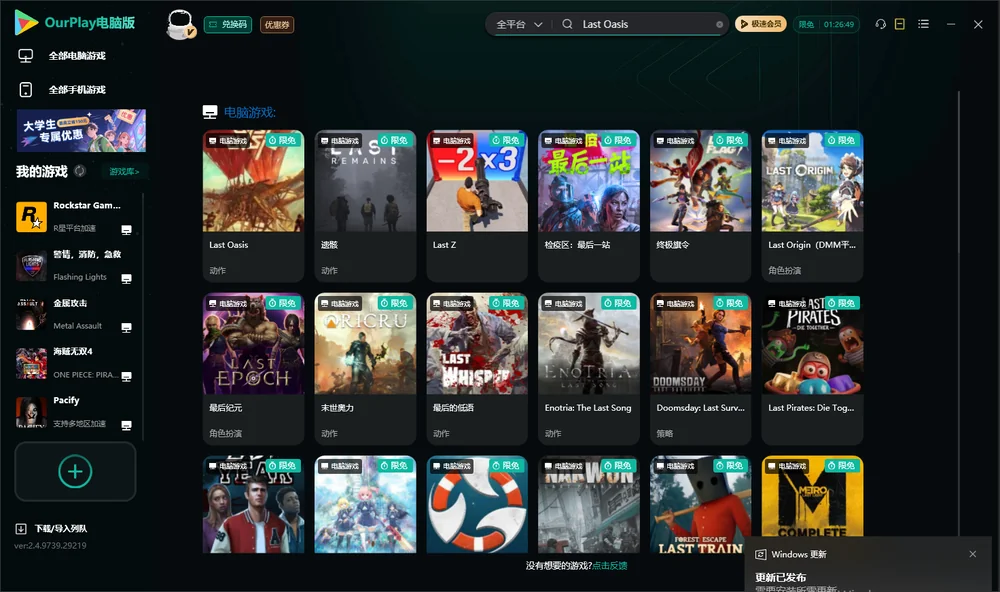Open the 终极旗令 game card

(700, 206)
